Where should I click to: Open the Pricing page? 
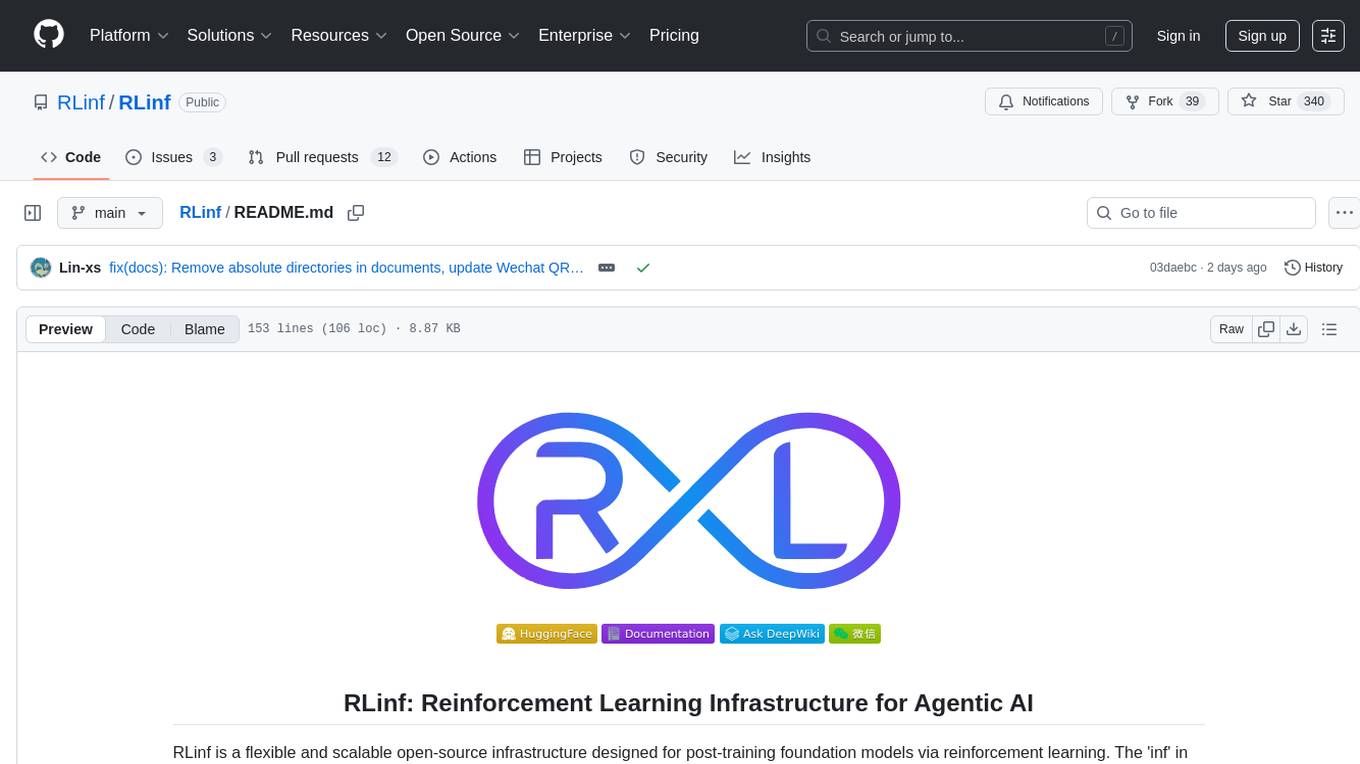point(674,35)
